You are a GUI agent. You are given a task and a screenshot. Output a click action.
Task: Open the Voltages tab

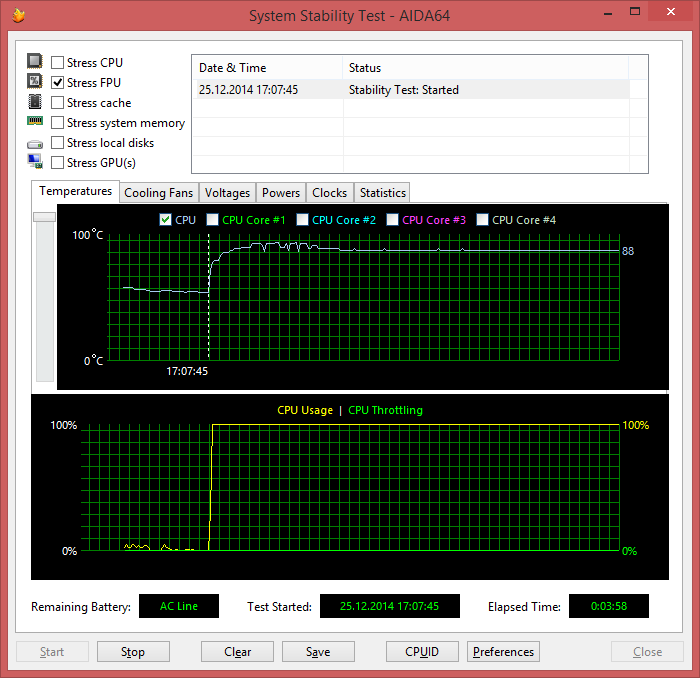(x=227, y=193)
